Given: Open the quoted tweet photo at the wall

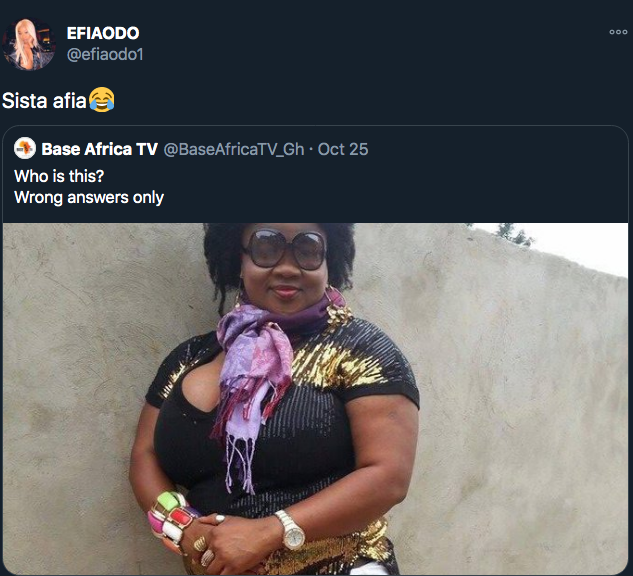Looking at the screenshot, I should pyautogui.click(x=315, y=399).
